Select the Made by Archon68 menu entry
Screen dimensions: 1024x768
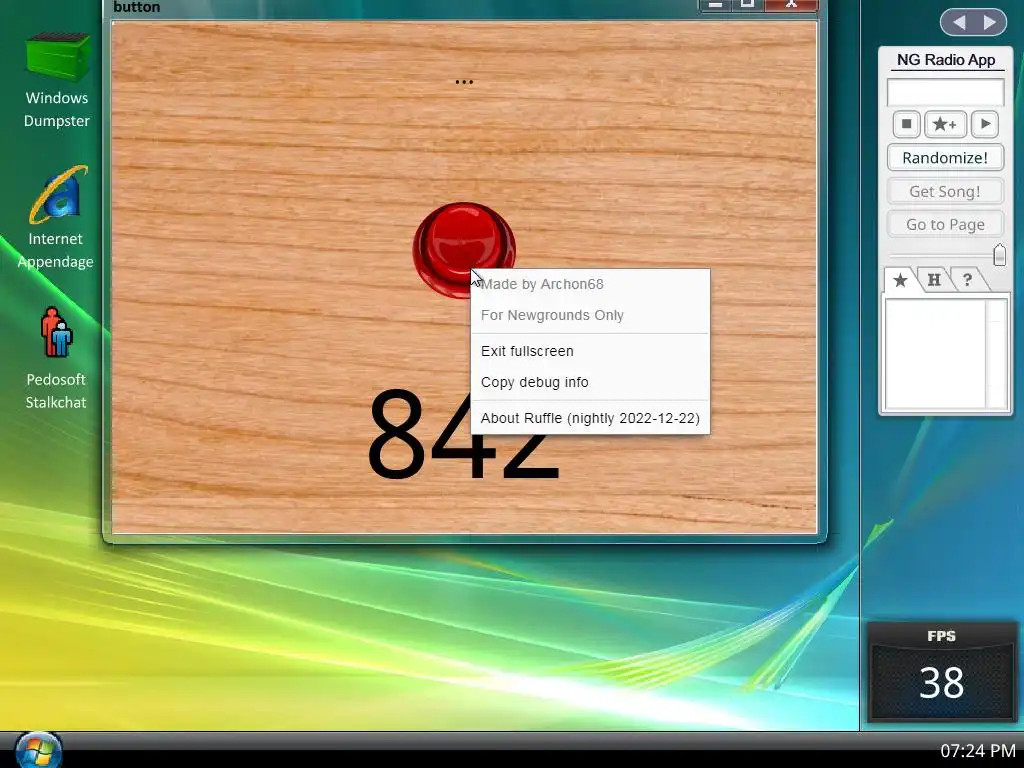(x=542, y=284)
